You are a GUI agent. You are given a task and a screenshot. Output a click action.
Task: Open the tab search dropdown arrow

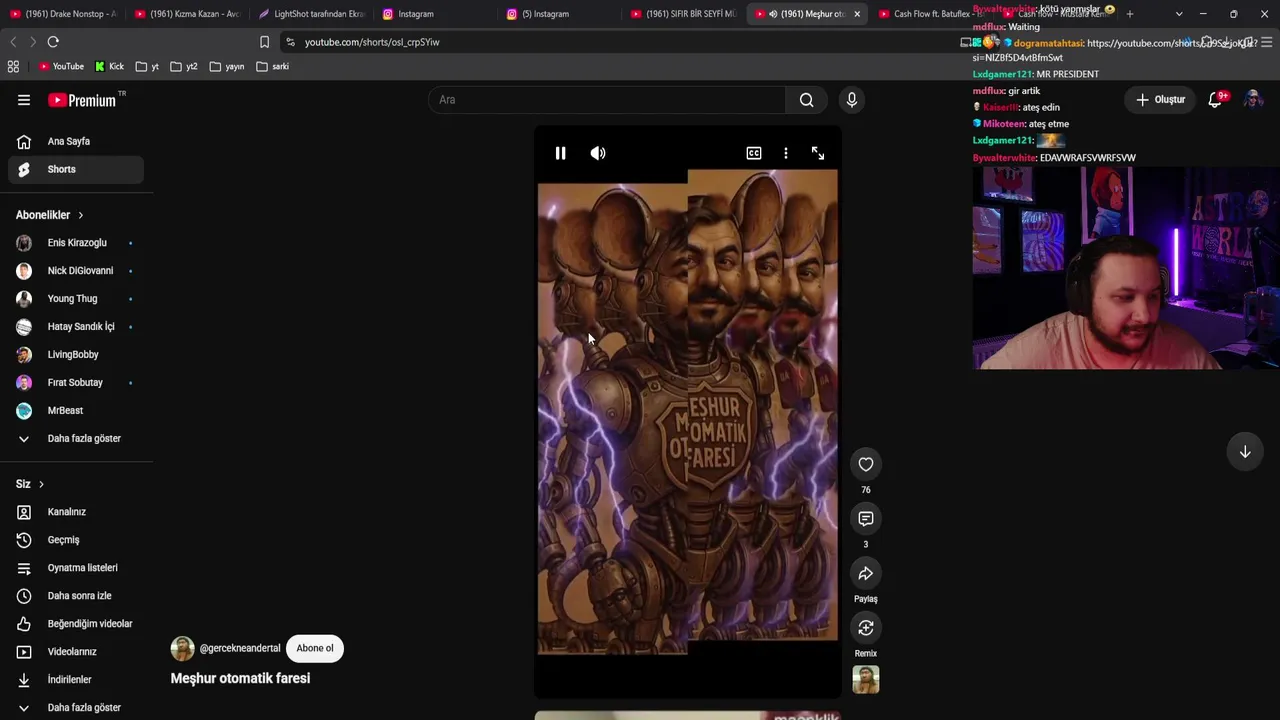pos(1179,14)
